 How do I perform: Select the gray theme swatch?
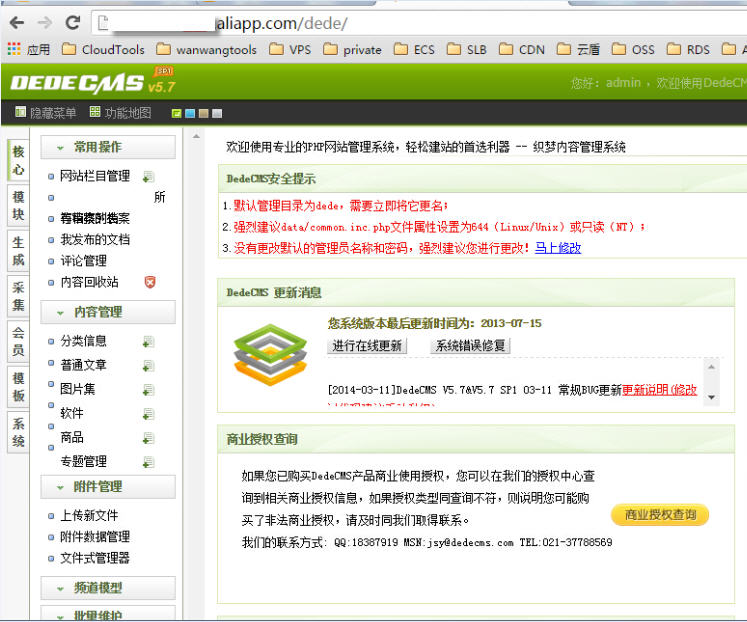[x=217, y=113]
